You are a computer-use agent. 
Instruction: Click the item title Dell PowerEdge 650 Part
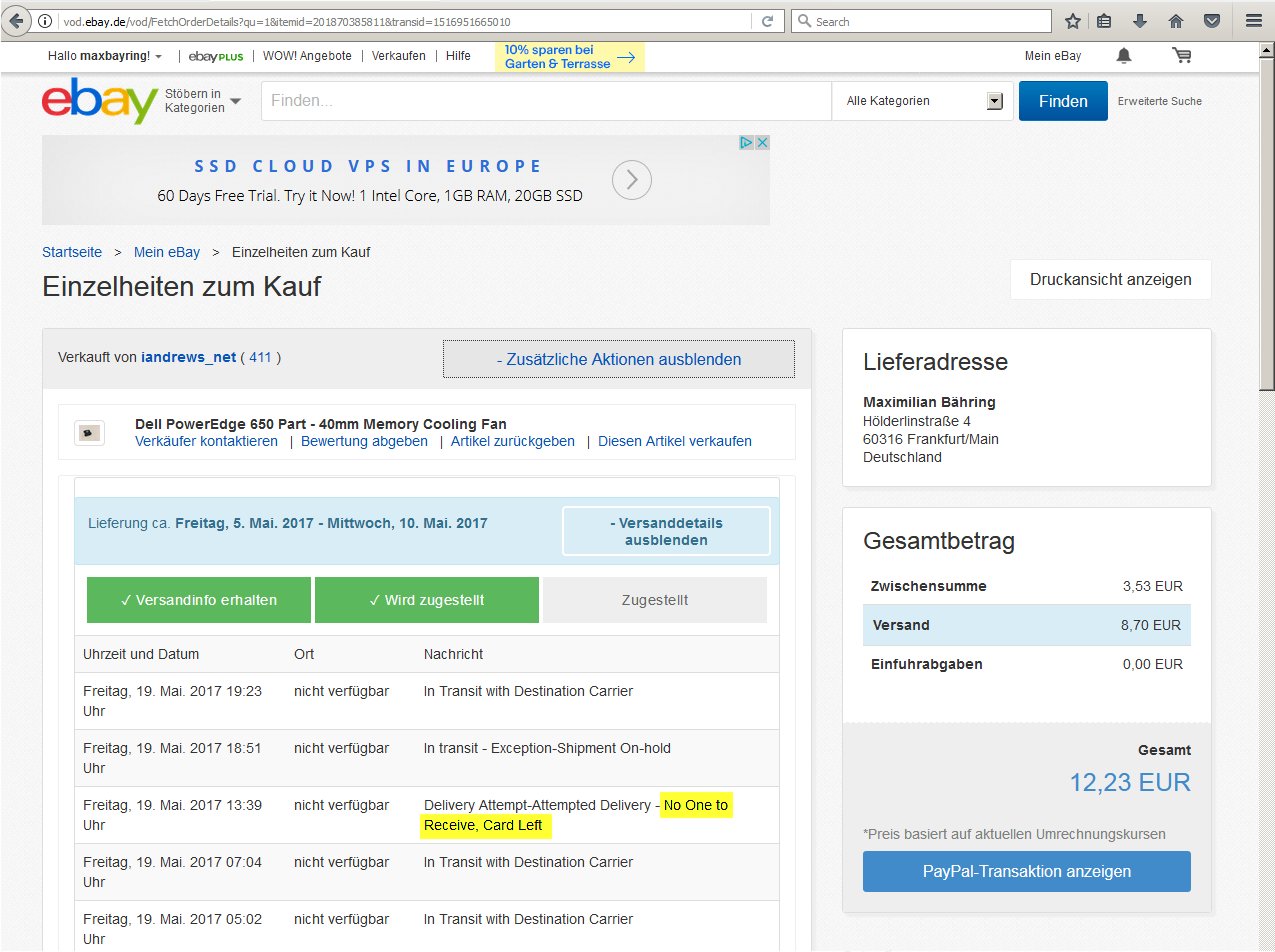(x=321, y=424)
